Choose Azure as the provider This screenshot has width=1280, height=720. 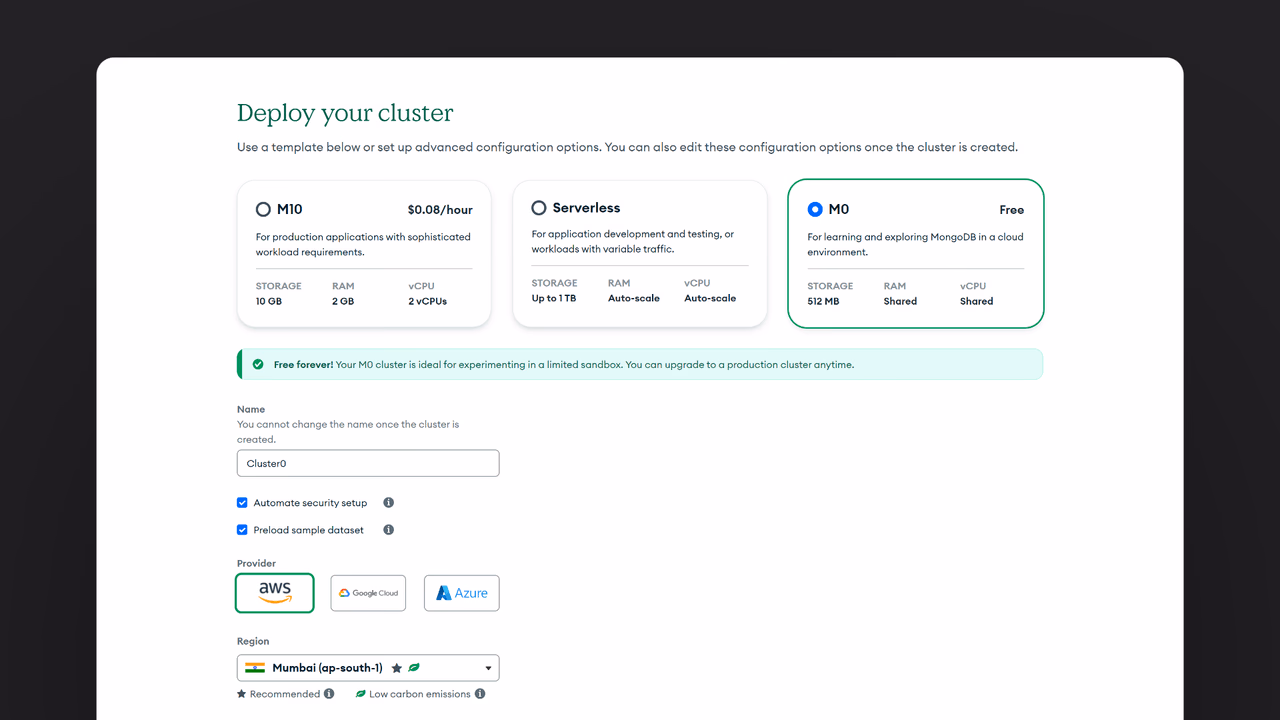(462, 593)
